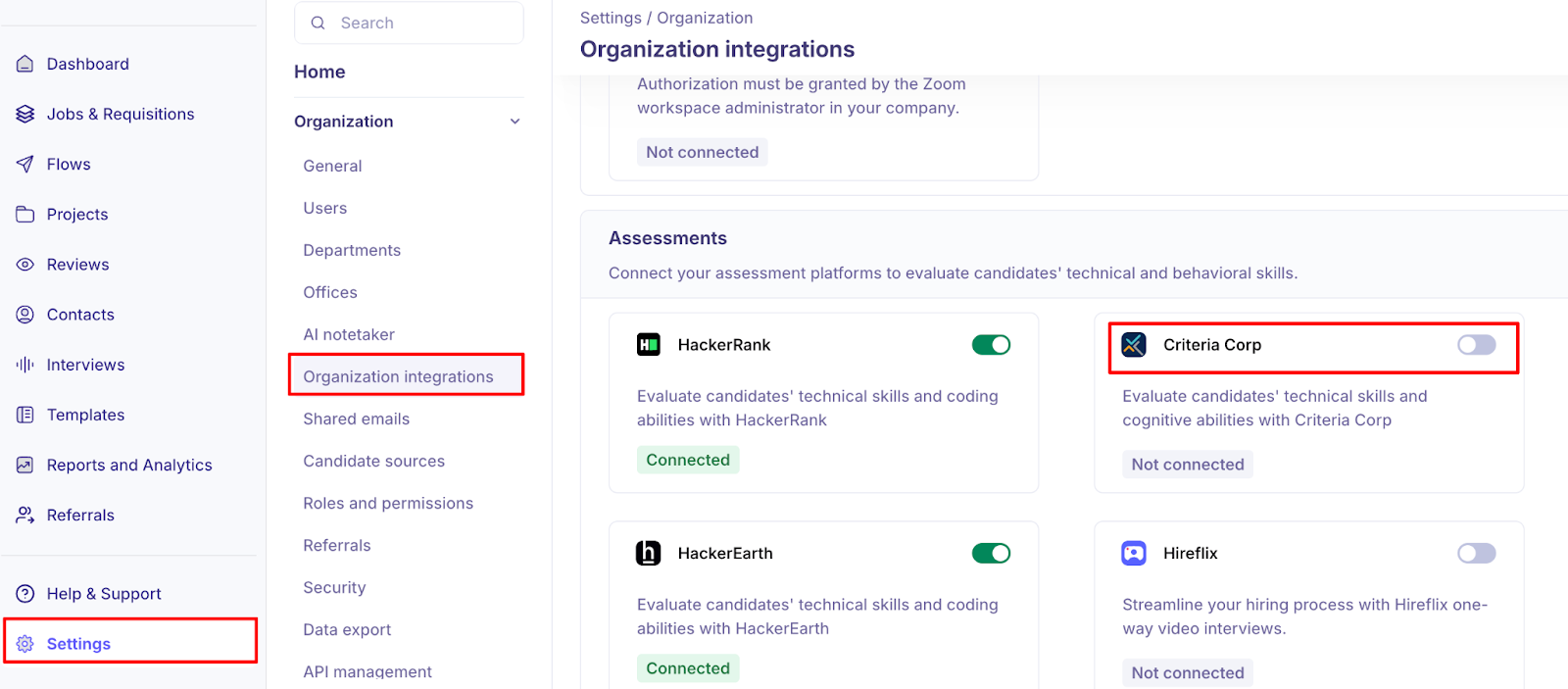Enable the Hireflix integration switch
Image resolution: width=1568 pixels, height=689 pixels.
(1476, 554)
